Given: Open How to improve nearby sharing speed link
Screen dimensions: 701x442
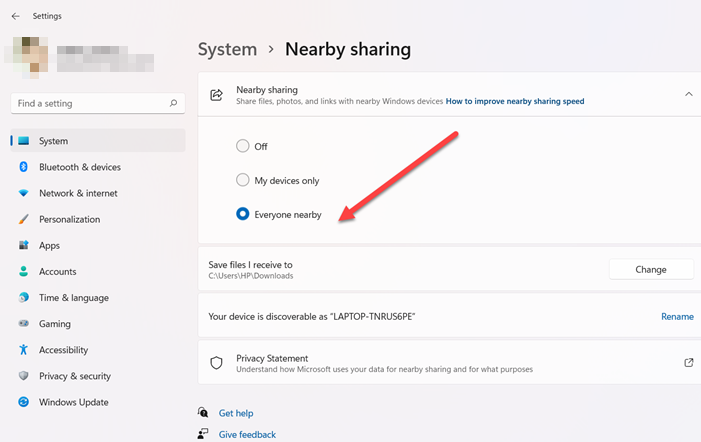Looking at the screenshot, I should coord(514,101).
